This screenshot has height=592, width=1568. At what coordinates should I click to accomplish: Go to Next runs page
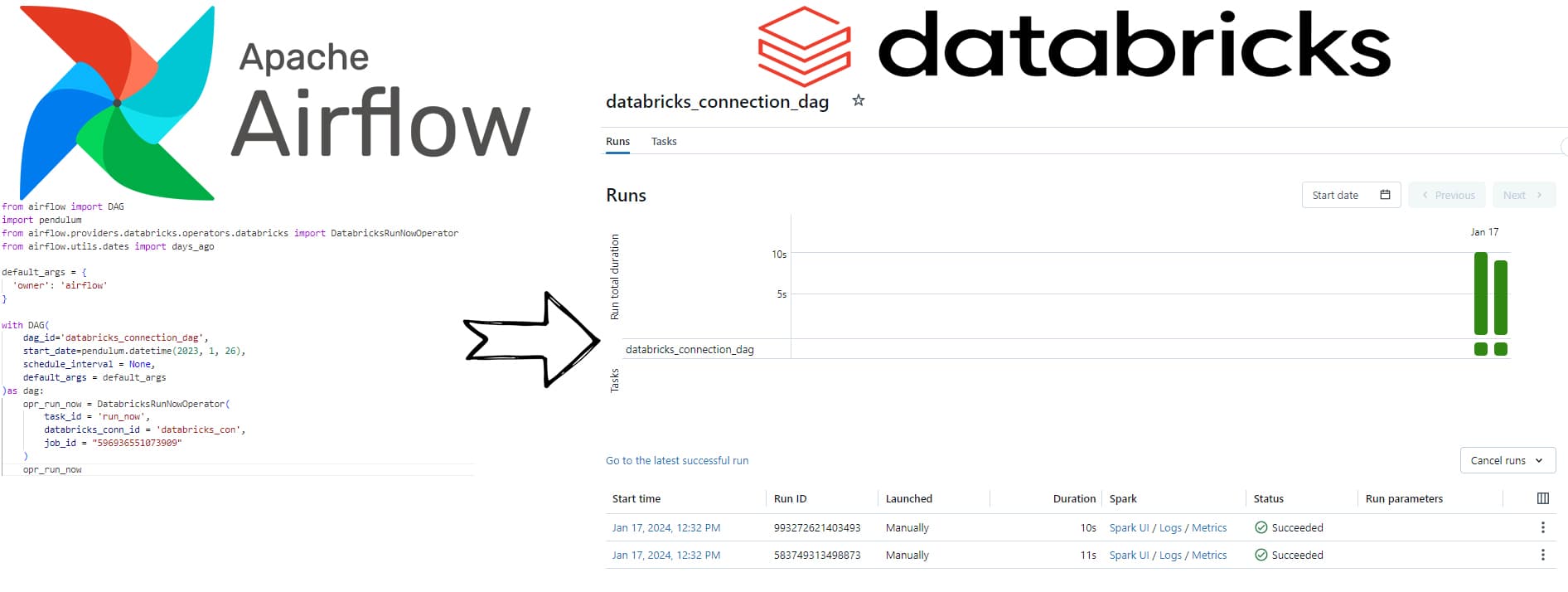[1524, 195]
